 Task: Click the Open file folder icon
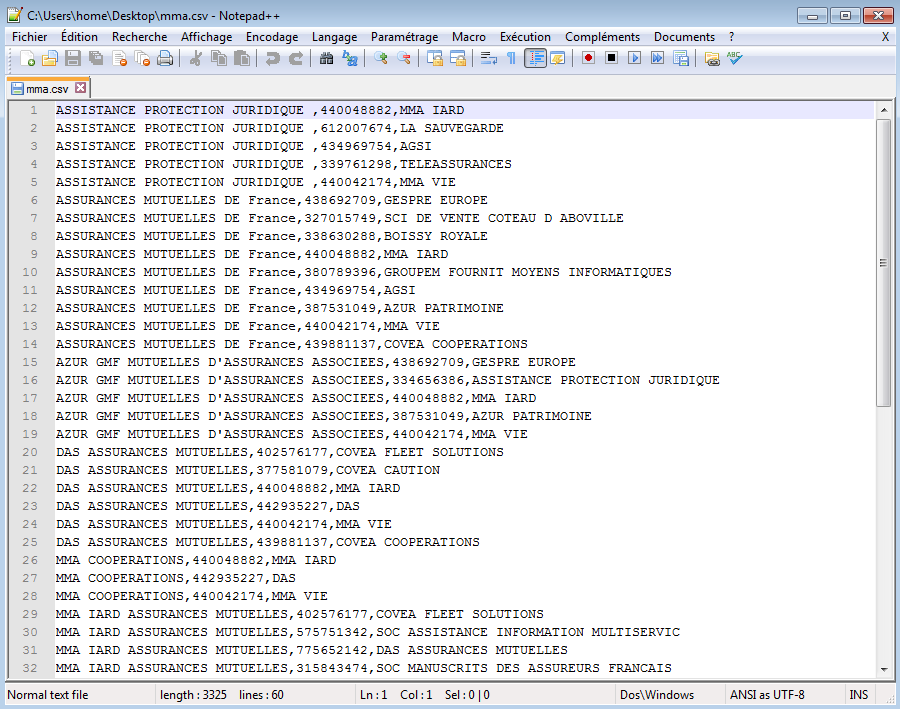[x=50, y=59]
